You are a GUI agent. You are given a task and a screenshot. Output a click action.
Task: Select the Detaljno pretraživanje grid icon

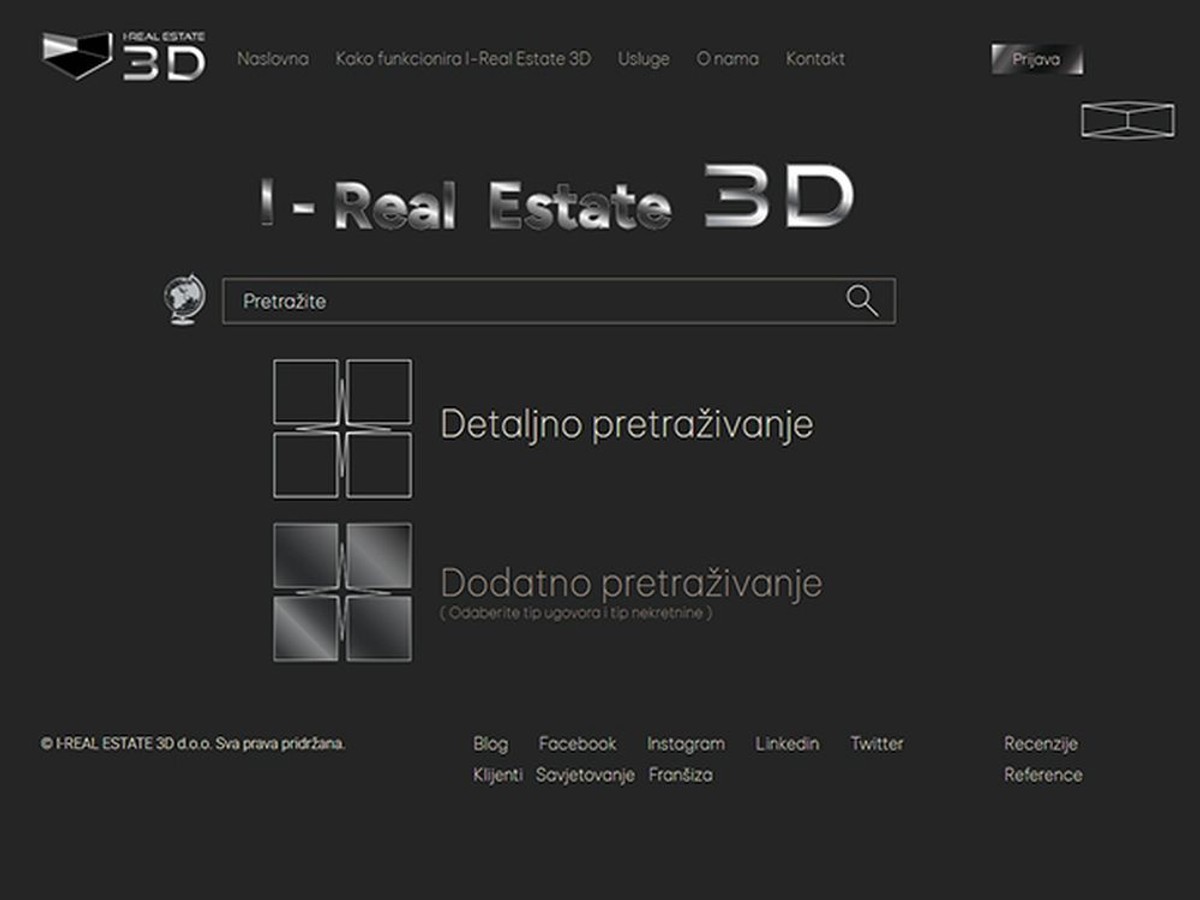point(342,430)
